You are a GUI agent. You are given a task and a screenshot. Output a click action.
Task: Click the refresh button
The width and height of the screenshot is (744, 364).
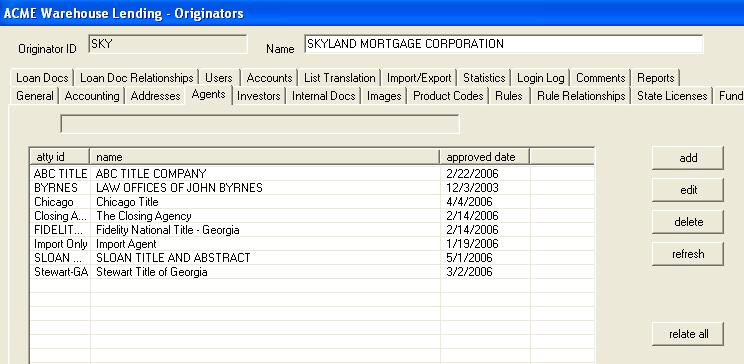tap(688, 254)
